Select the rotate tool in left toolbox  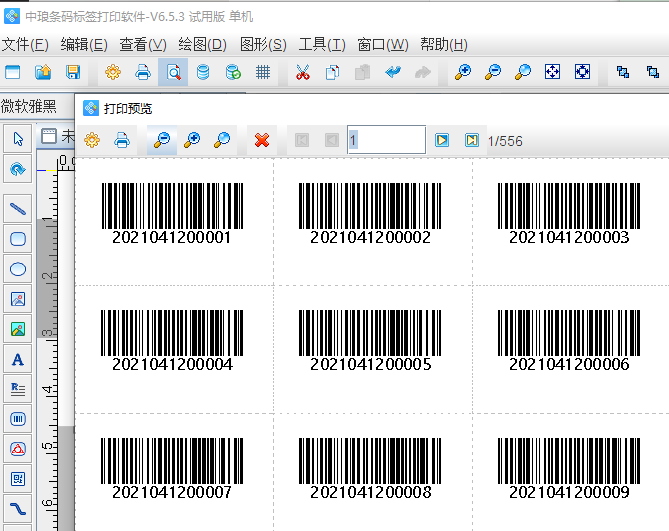click(17, 169)
